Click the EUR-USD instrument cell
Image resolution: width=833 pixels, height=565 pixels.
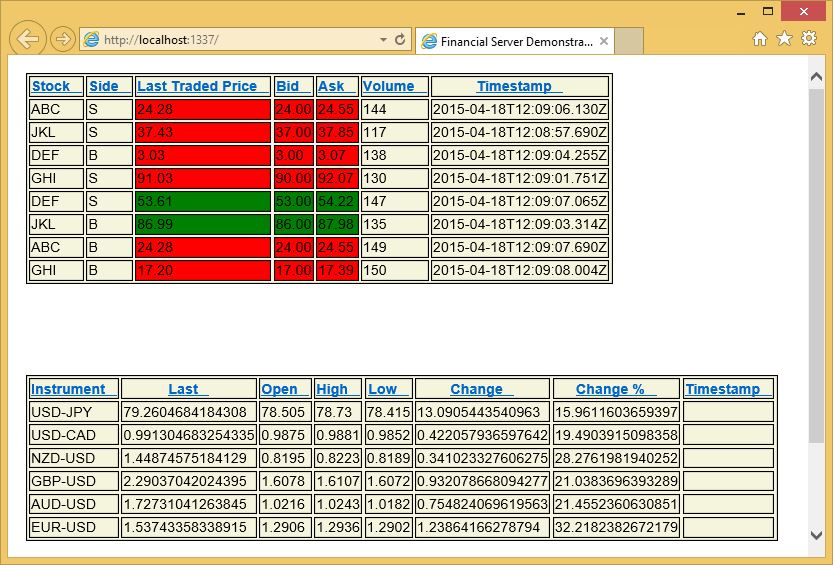pos(74,527)
